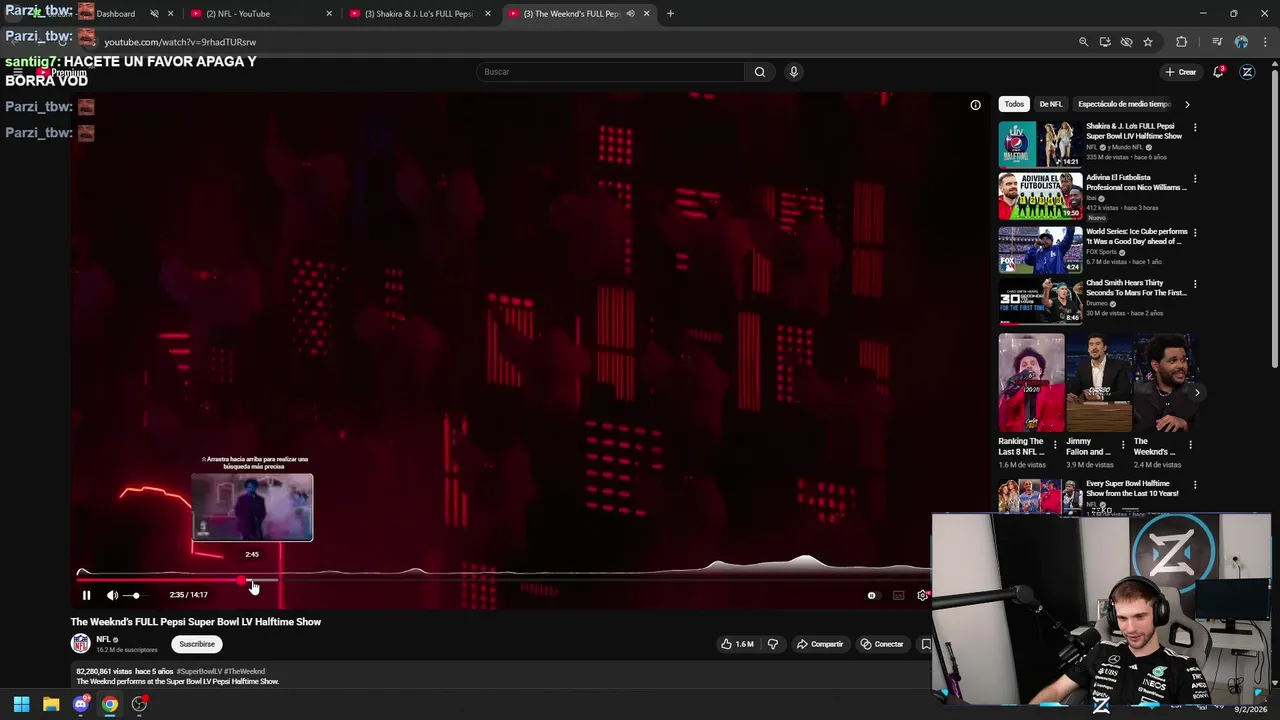Open options for The Weeknd's short

pyautogui.click(x=1190, y=445)
